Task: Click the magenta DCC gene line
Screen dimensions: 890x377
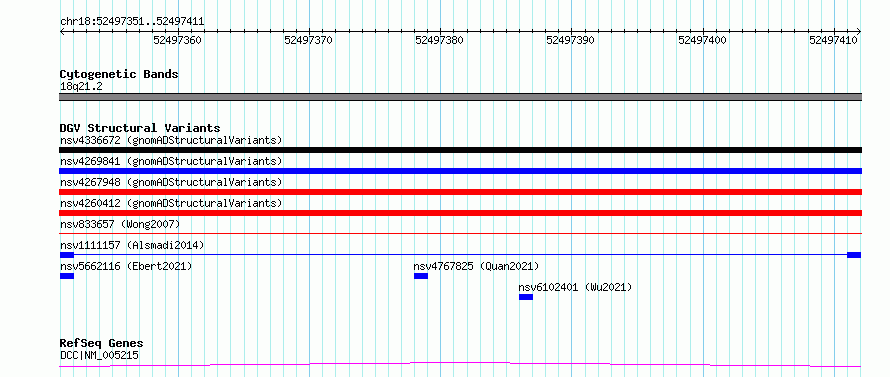Action: pyautogui.click(x=460, y=364)
